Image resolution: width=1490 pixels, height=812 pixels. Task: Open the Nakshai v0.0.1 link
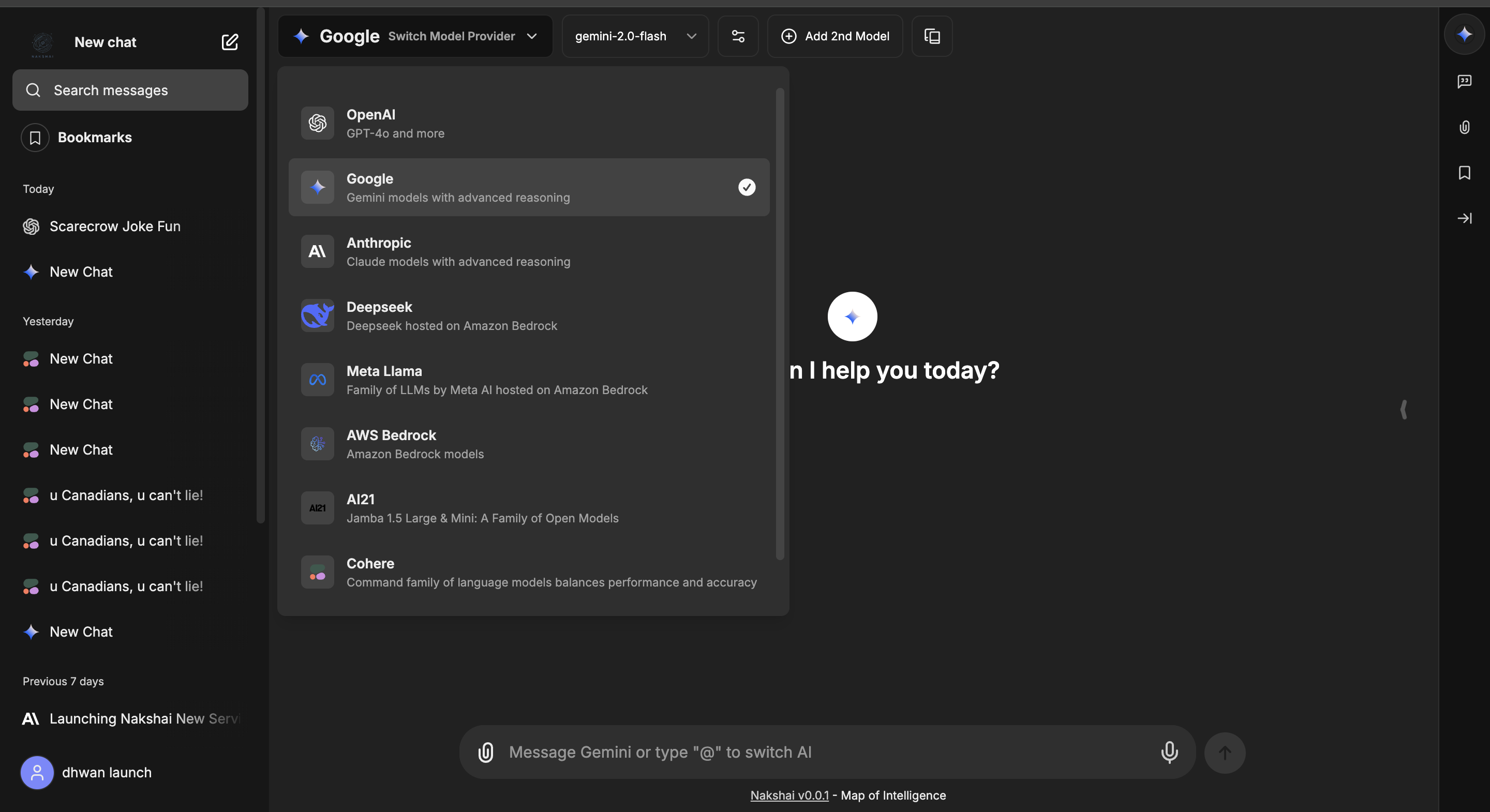click(789, 795)
